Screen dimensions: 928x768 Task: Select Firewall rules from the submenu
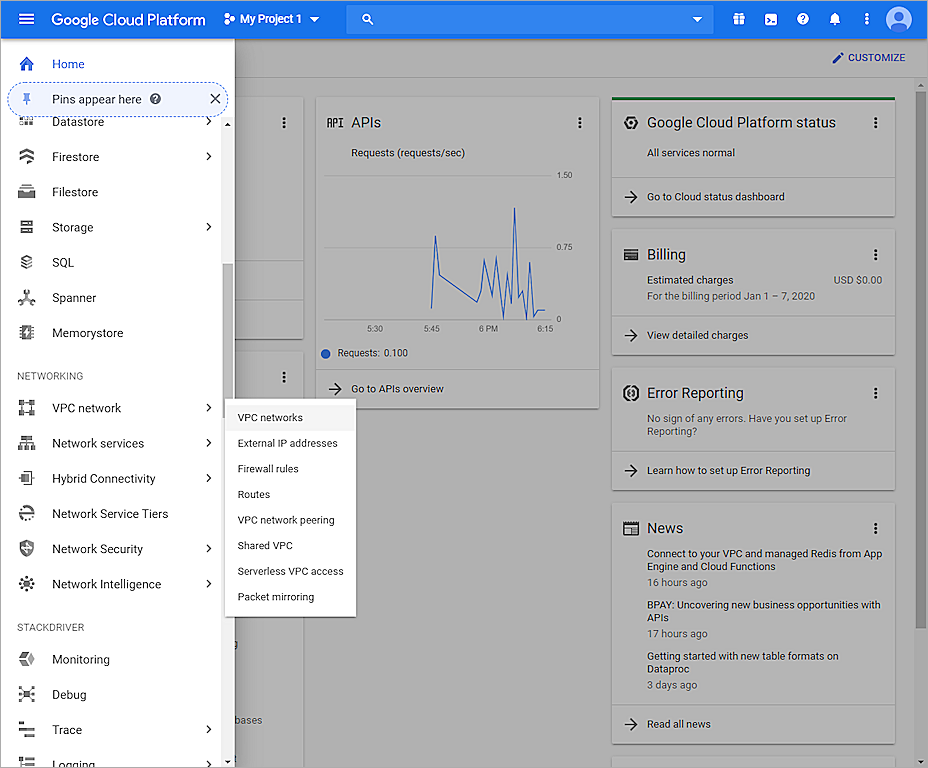click(268, 469)
